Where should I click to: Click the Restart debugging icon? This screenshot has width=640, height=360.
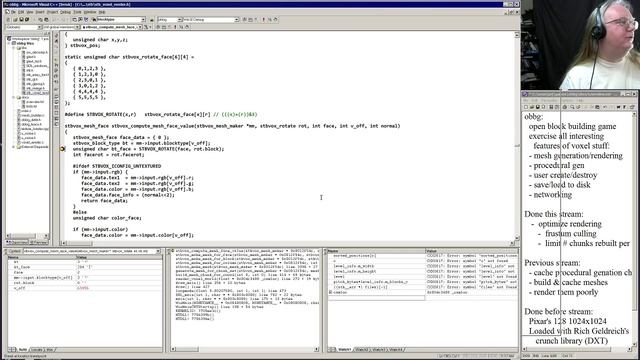56,36
